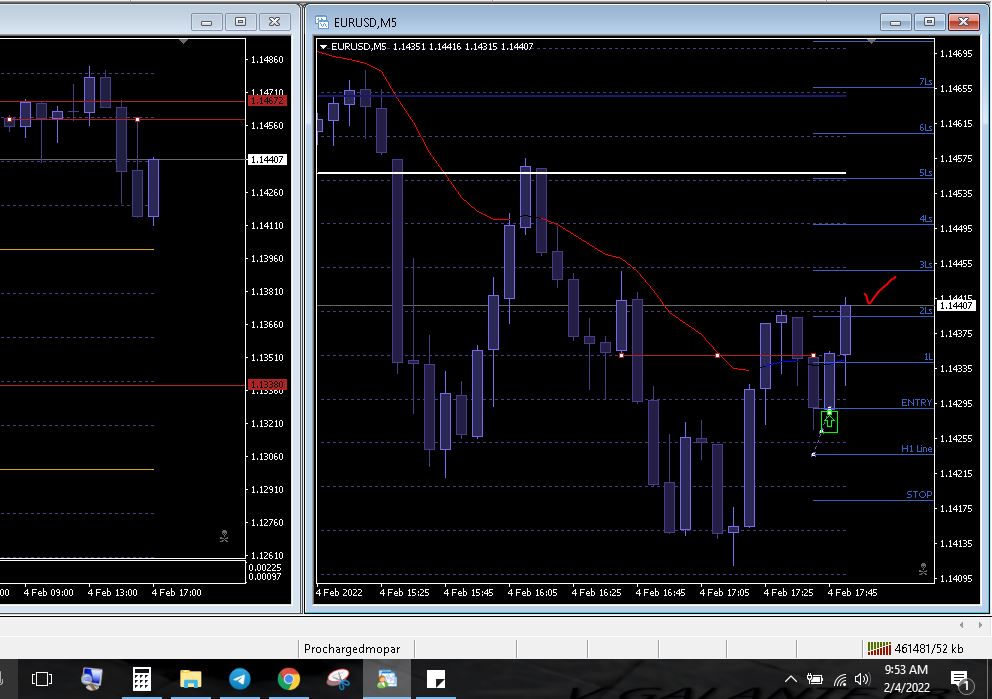Open Google Chrome from the taskbar
992x699 pixels.
click(x=288, y=679)
